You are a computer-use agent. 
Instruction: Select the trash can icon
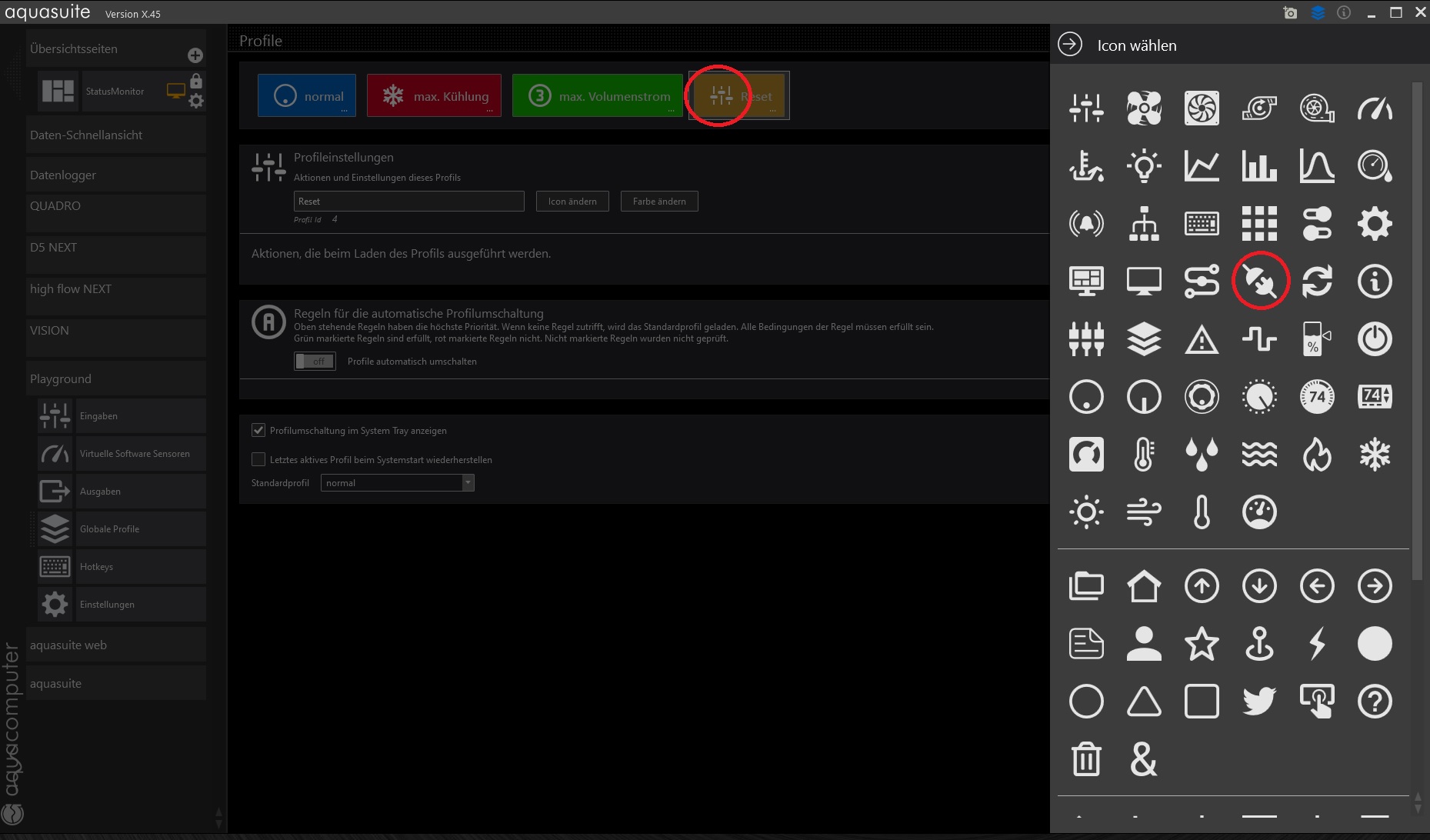click(x=1086, y=759)
